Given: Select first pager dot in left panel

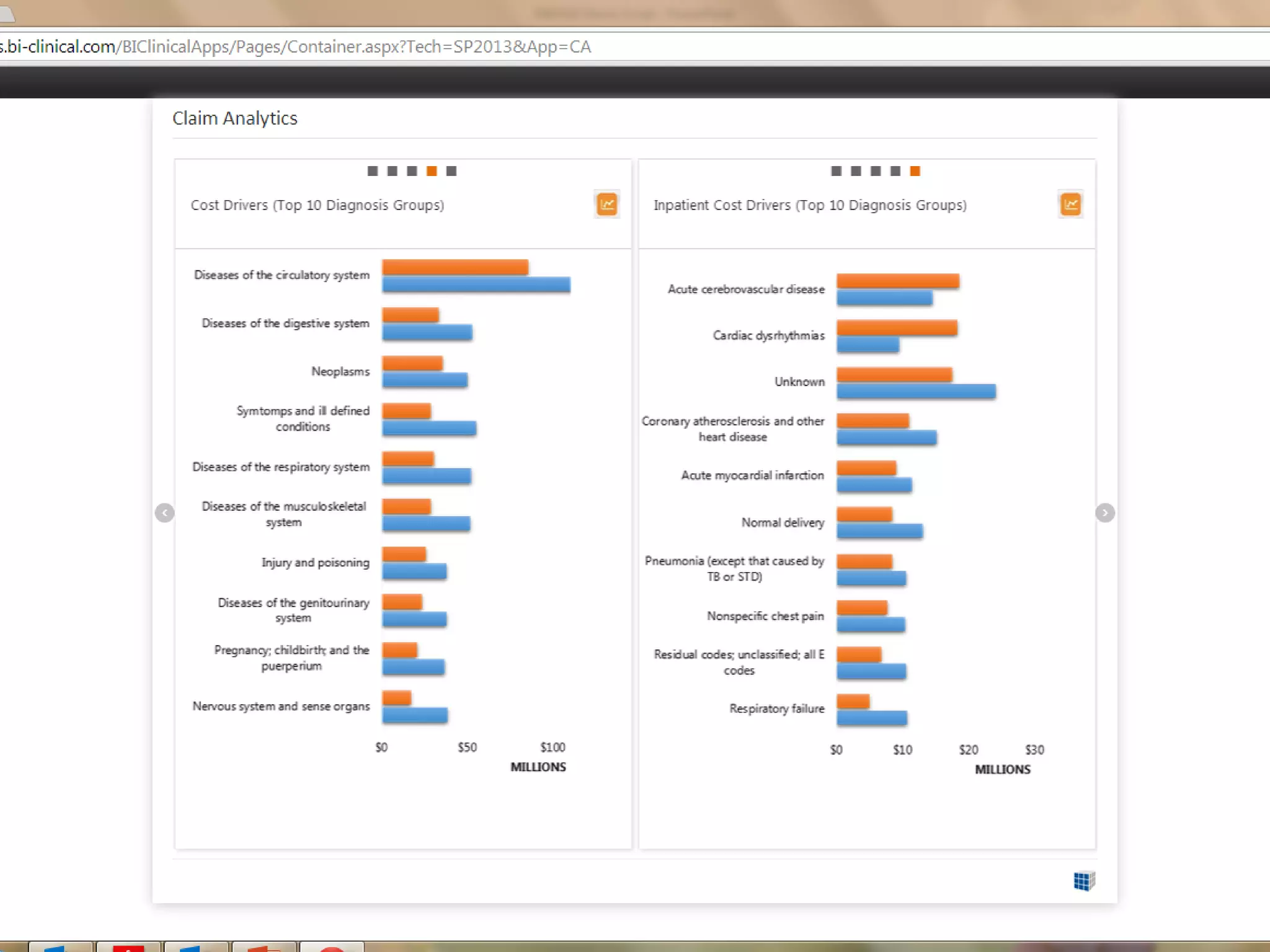Looking at the screenshot, I should tap(372, 171).
